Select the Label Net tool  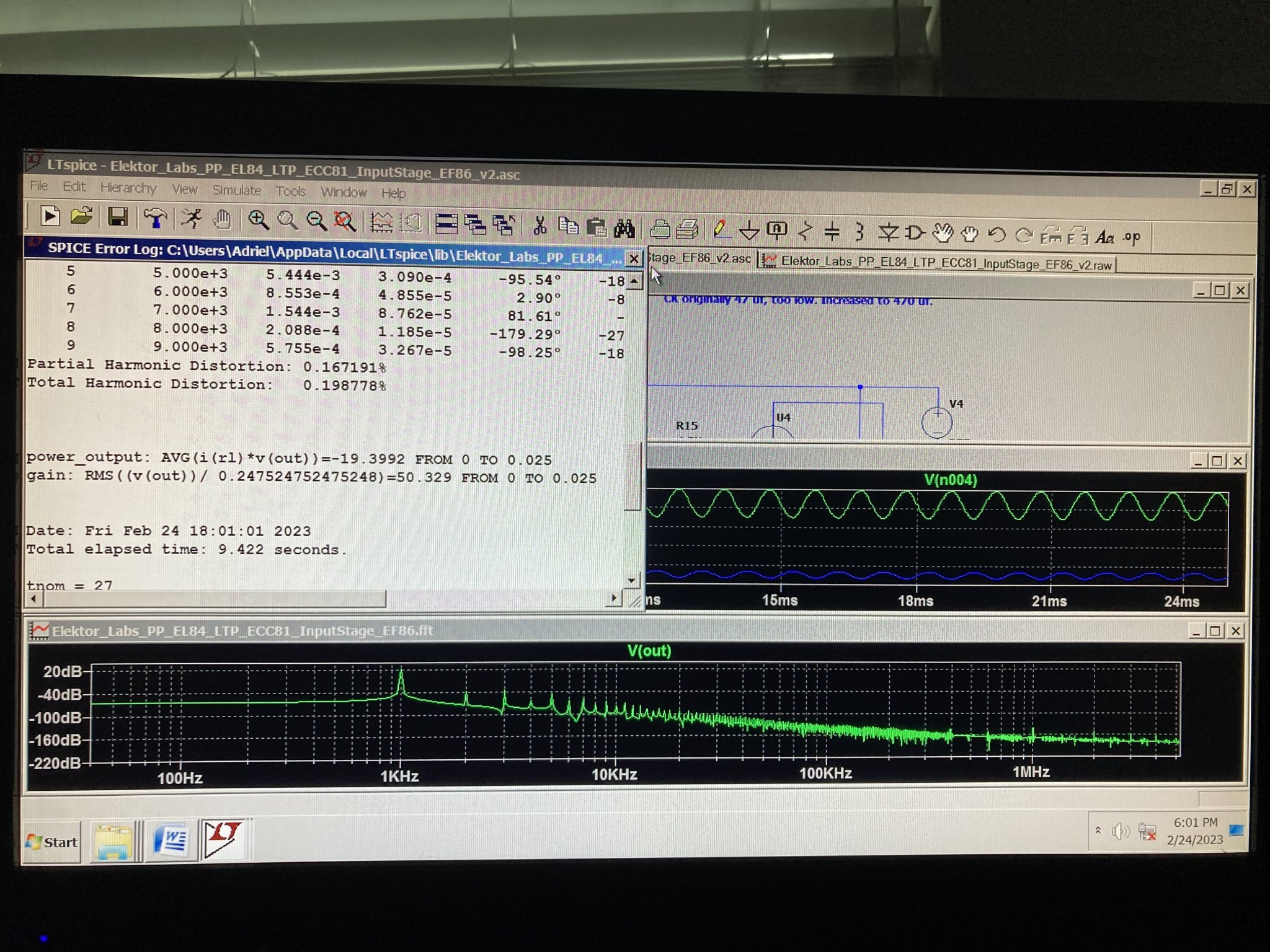[x=777, y=231]
